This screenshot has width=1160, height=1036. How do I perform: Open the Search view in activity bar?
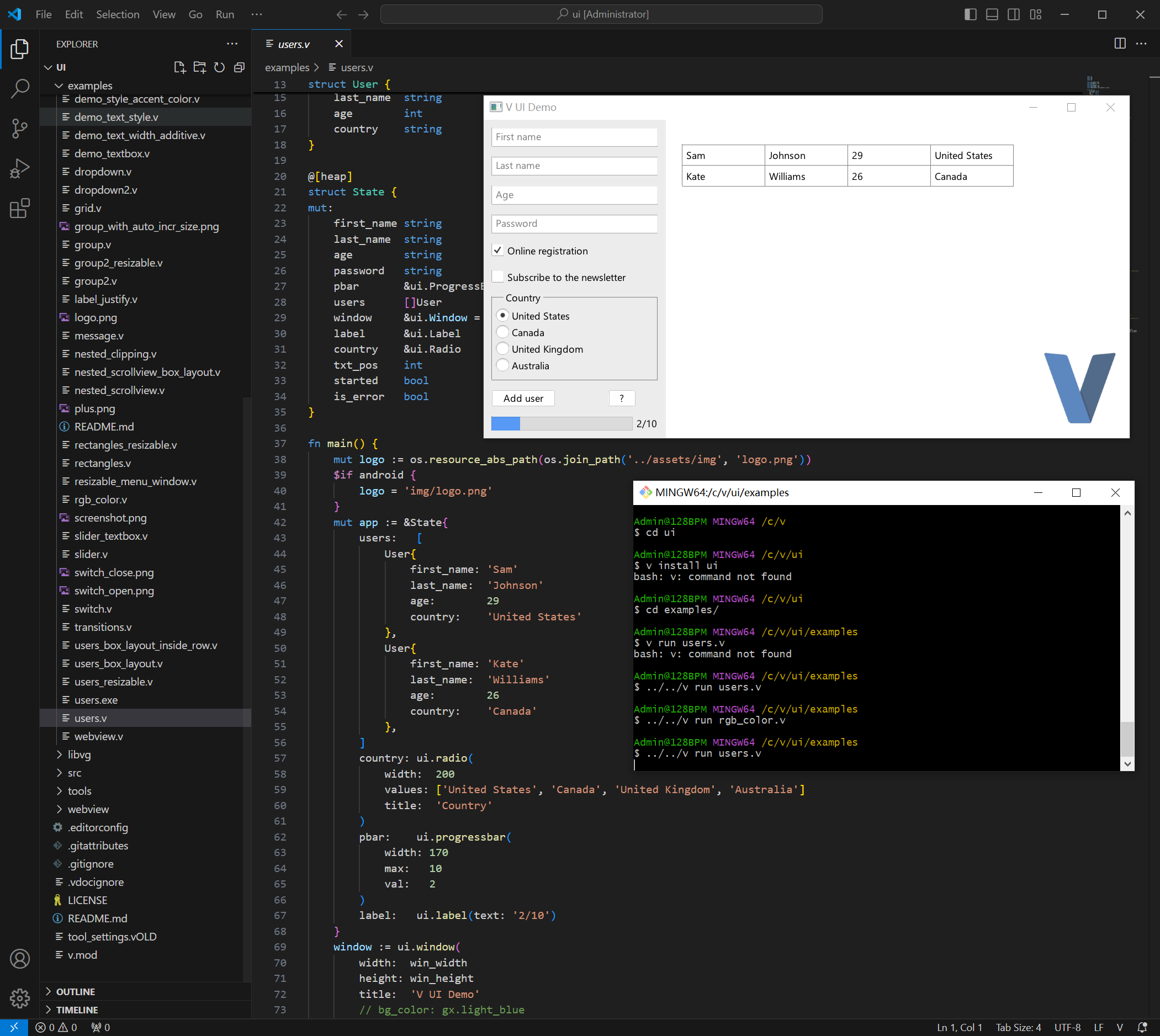[20, 88]
